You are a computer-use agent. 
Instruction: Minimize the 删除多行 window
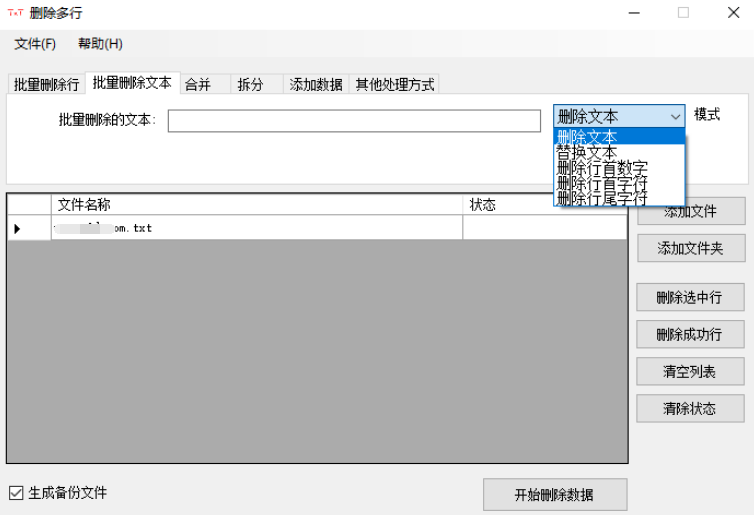[x=634, y=13]
